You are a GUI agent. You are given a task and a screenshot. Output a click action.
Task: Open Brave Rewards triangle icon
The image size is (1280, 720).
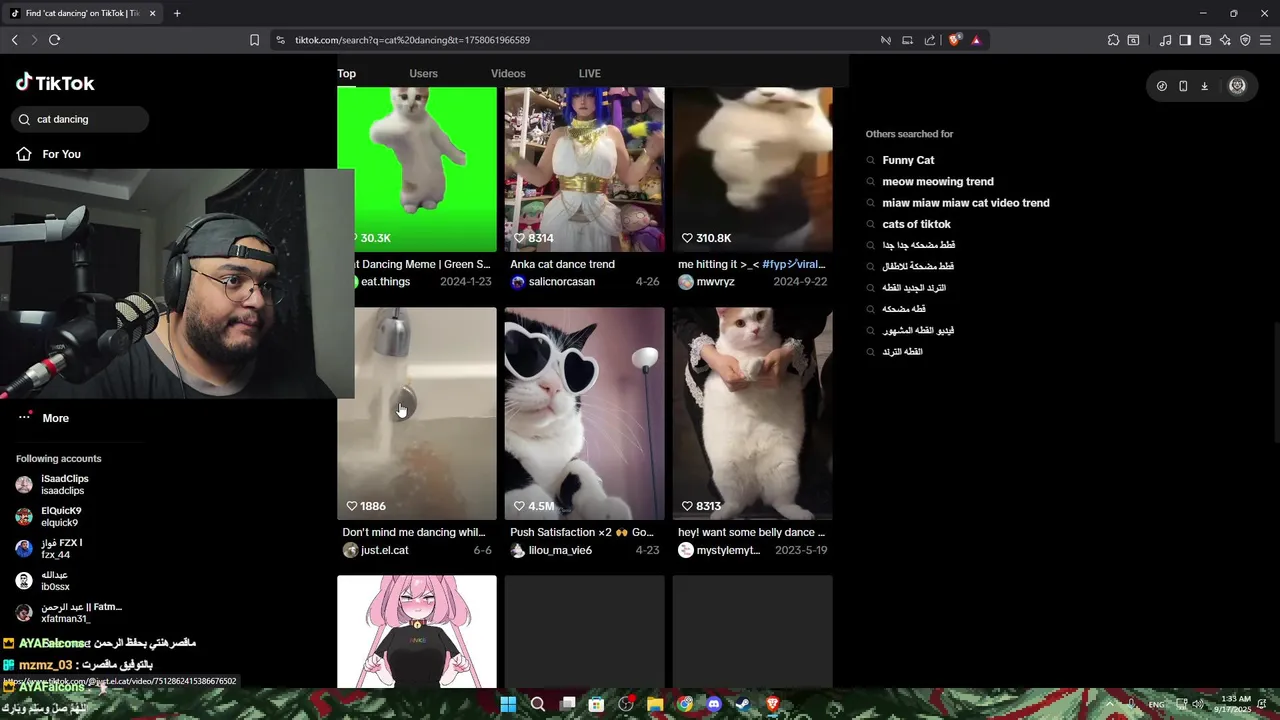tap(976, 40)
